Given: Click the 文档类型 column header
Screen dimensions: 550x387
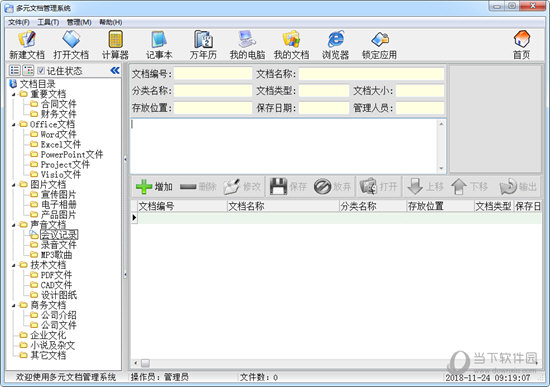Looking at the screenshot, I should pos(493,206).
